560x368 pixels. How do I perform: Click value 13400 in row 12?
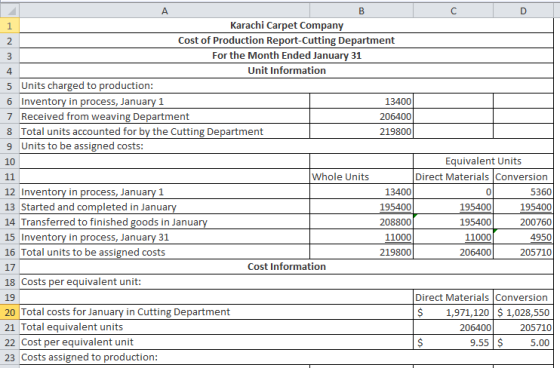(361, 192)
